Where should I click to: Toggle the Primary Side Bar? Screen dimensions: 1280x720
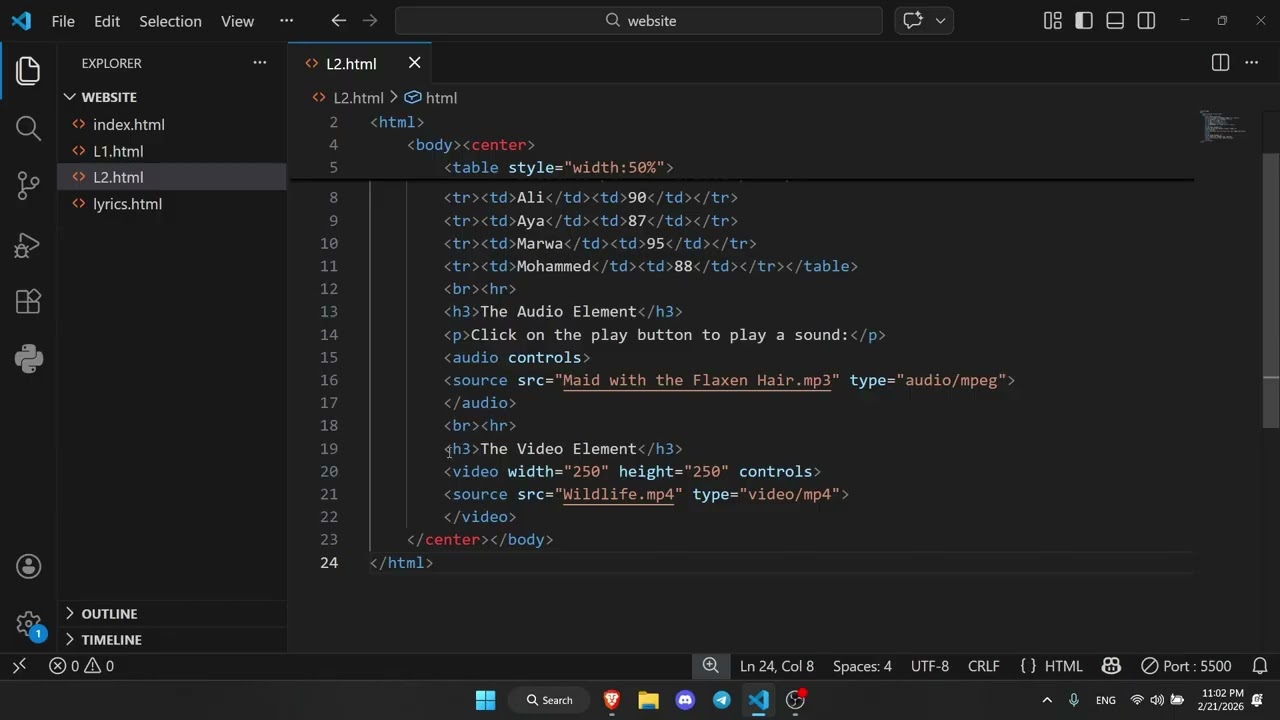point(1084,20)
